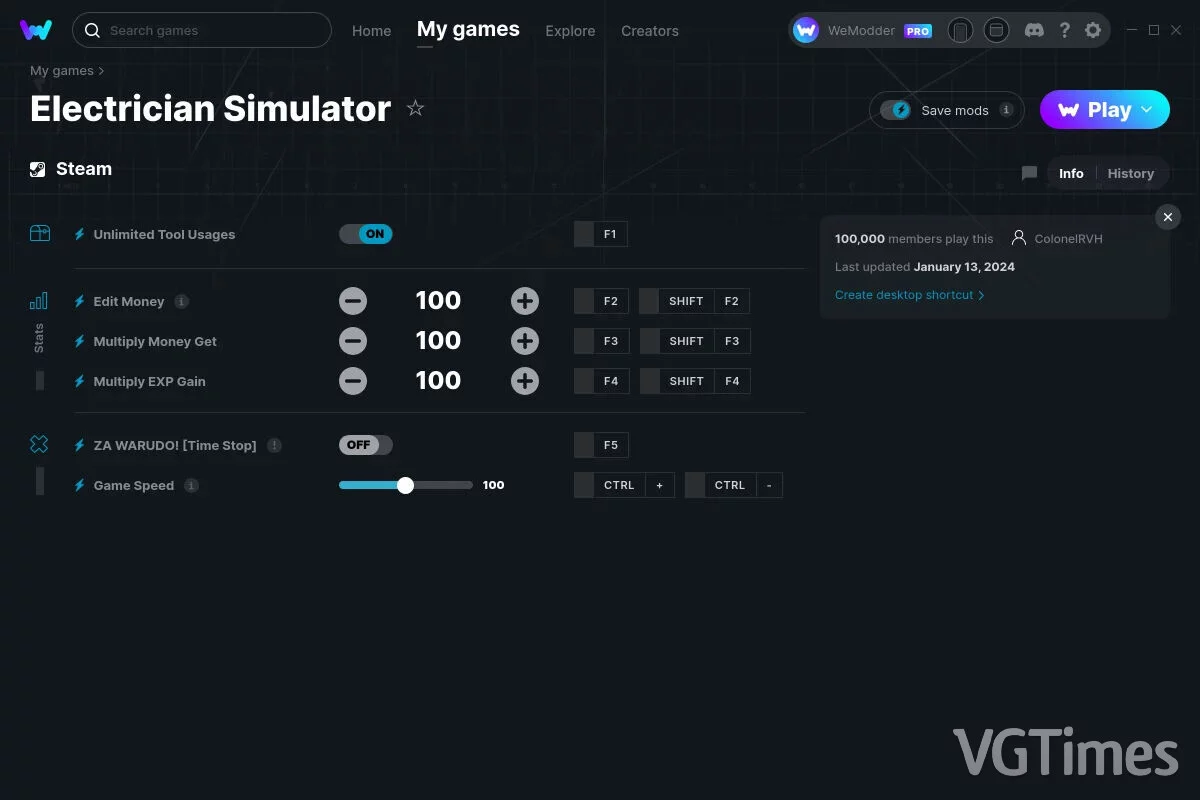Click the F3 hotkey for Multiply Money Get
Viewport: 1200px width, 800px height.
tap(601, 341)
